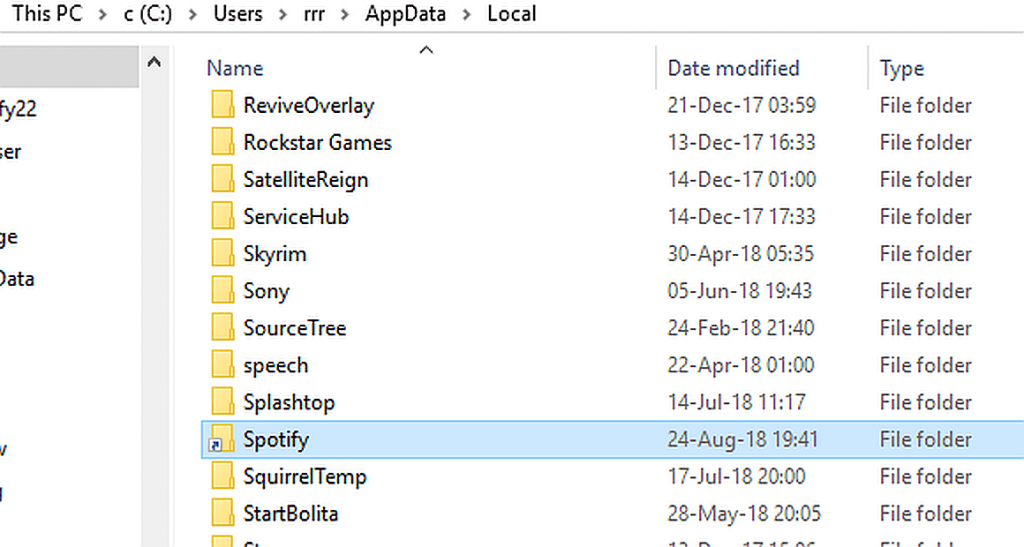Sort files by the Name column
The width and height of the screenshot is (1024, 547).
click(235, 68)
